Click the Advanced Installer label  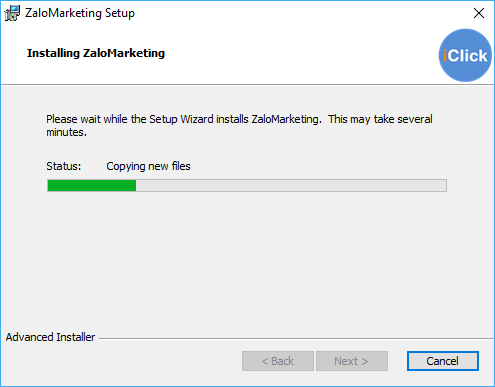click(x=50, y=337)
